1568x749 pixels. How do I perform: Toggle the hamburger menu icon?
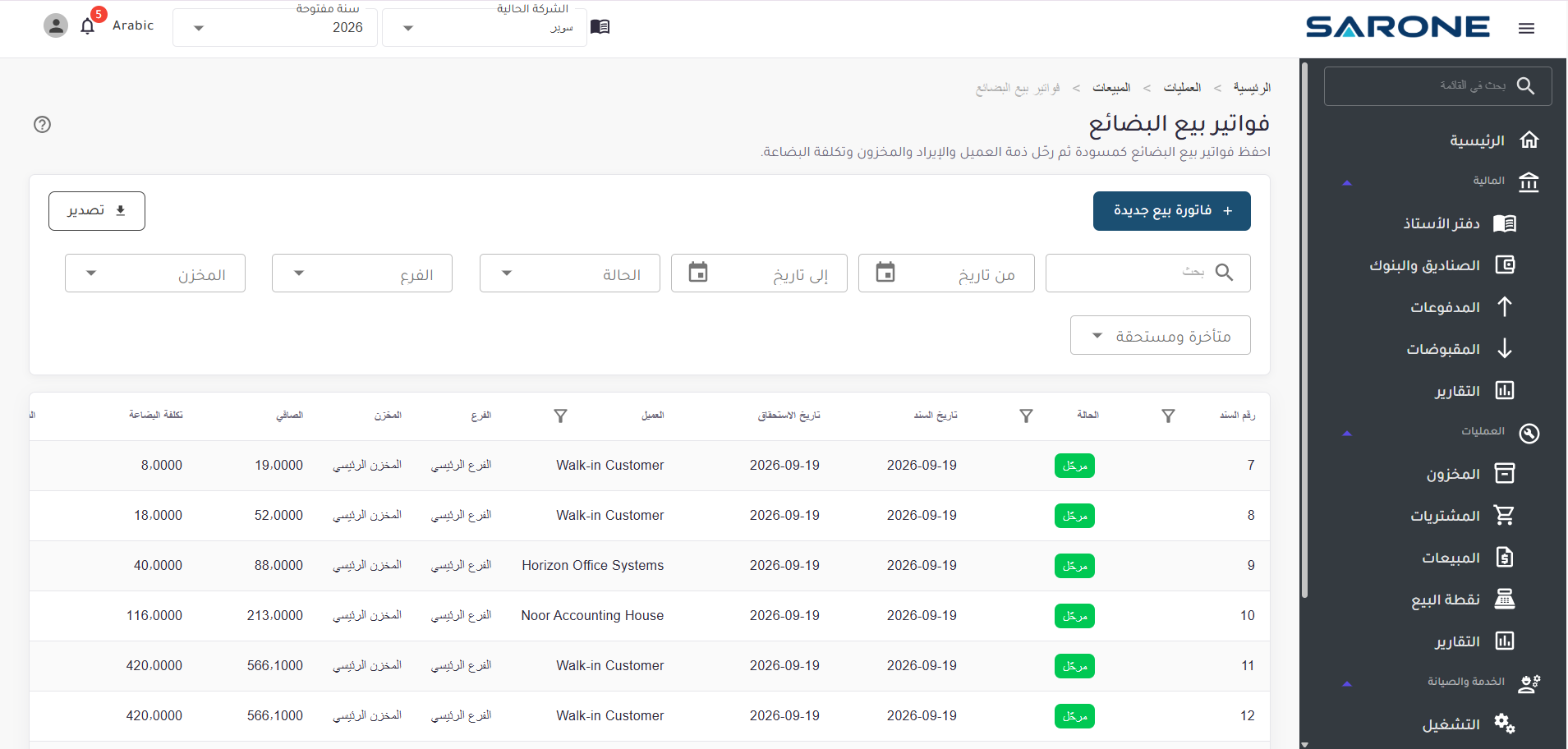pos(1527,29)
